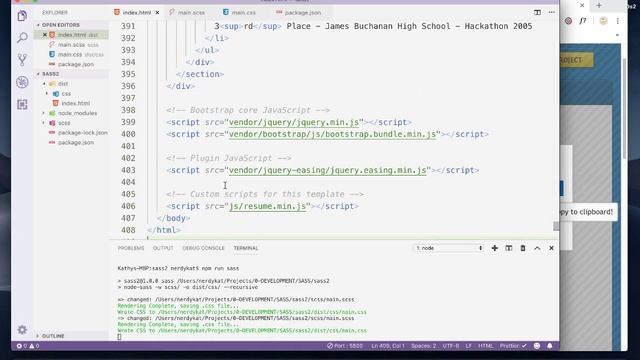The height and width of the screenshot is (360, 640).
Task: Change language mode via HTML status item
Action: (485, 346)
